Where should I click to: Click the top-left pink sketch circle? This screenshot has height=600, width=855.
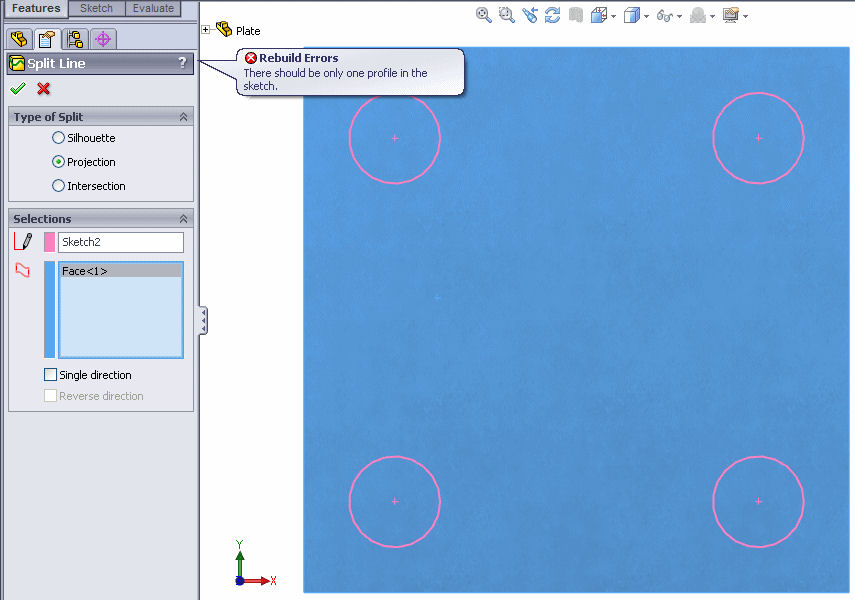click(395, 138)
